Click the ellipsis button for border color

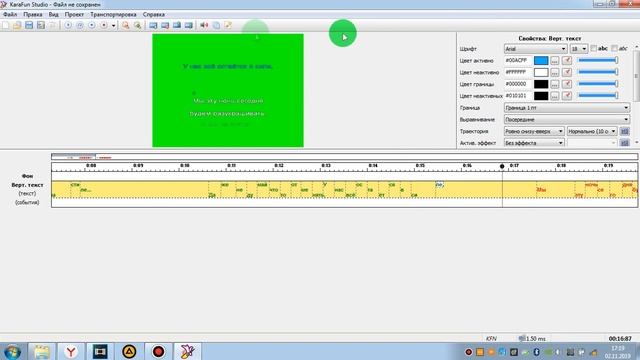click(554, 84)
